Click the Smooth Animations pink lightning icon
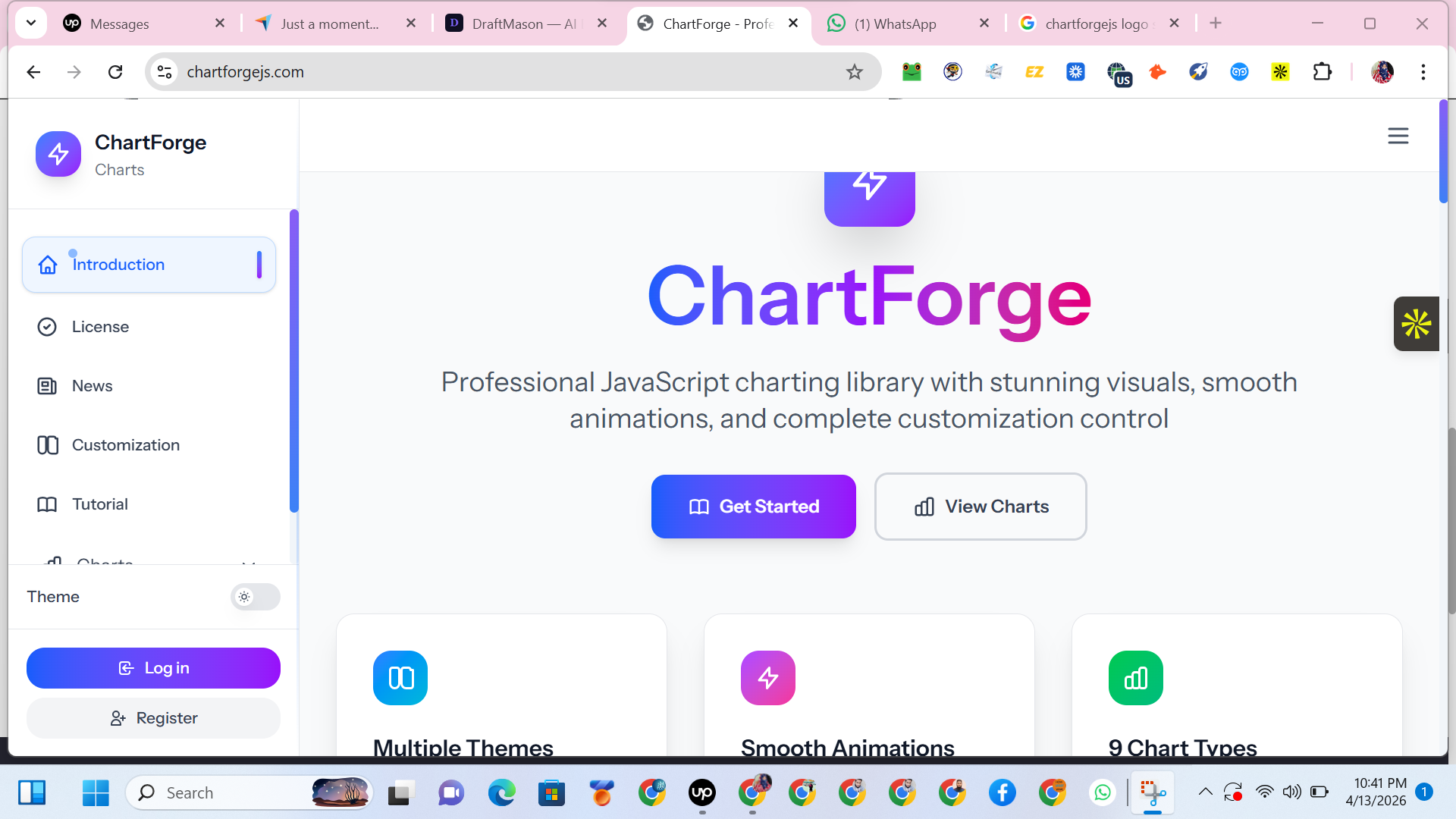 (767, 677)
